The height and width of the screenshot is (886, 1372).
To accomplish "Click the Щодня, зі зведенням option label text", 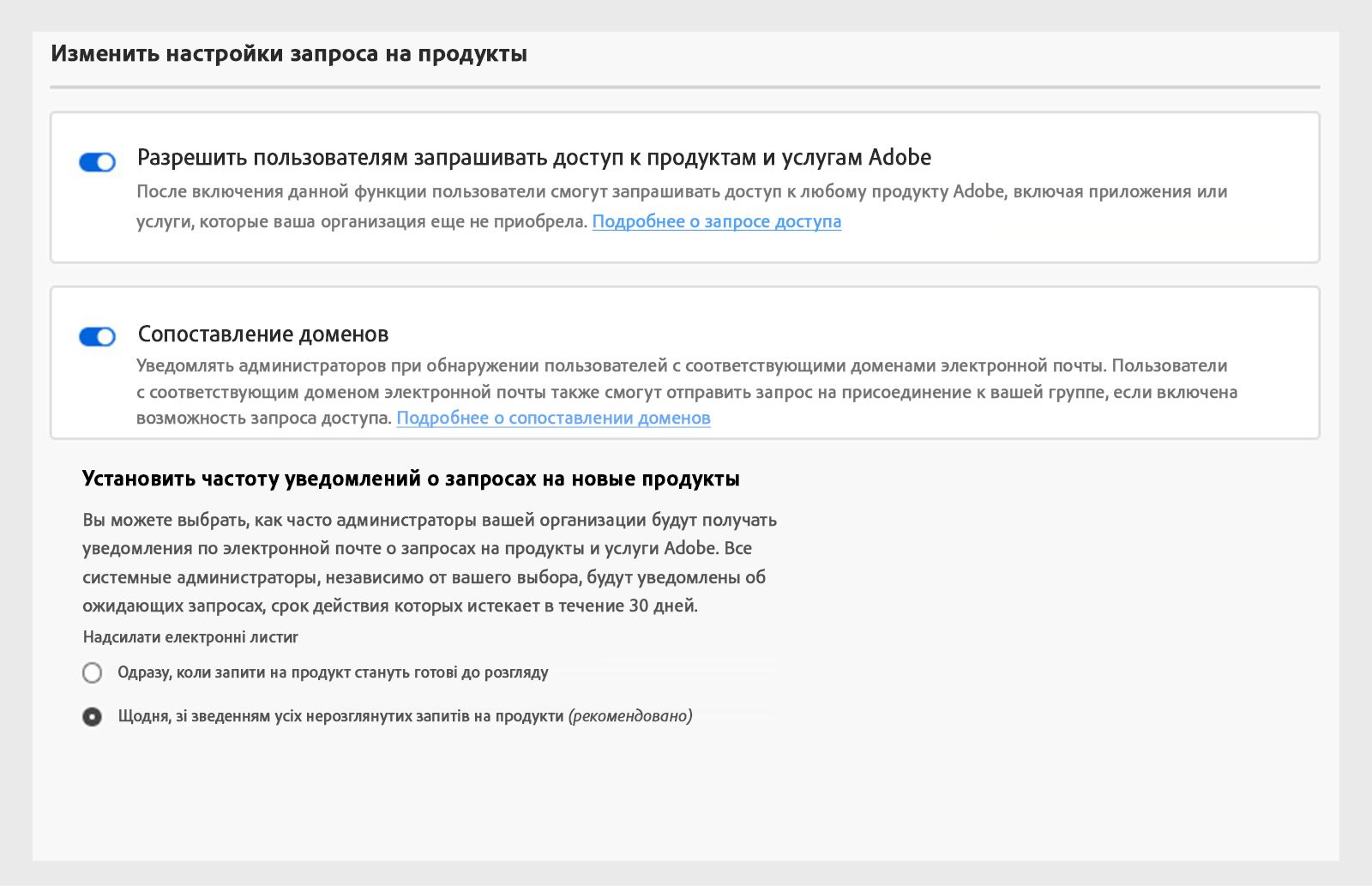I will coord(340,716).
